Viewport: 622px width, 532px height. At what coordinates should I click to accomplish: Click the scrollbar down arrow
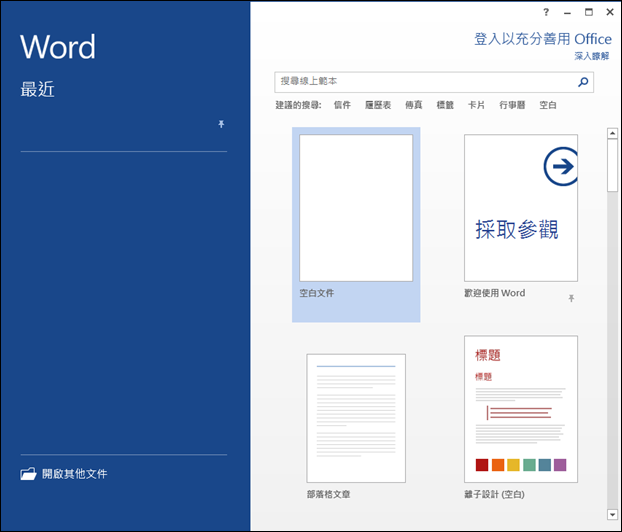(x=612, y=515)
